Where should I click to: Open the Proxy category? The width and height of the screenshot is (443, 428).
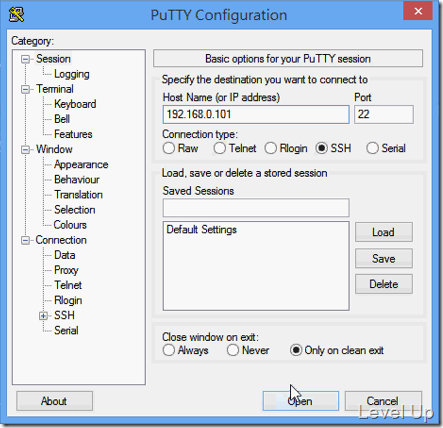pos(66,270)
